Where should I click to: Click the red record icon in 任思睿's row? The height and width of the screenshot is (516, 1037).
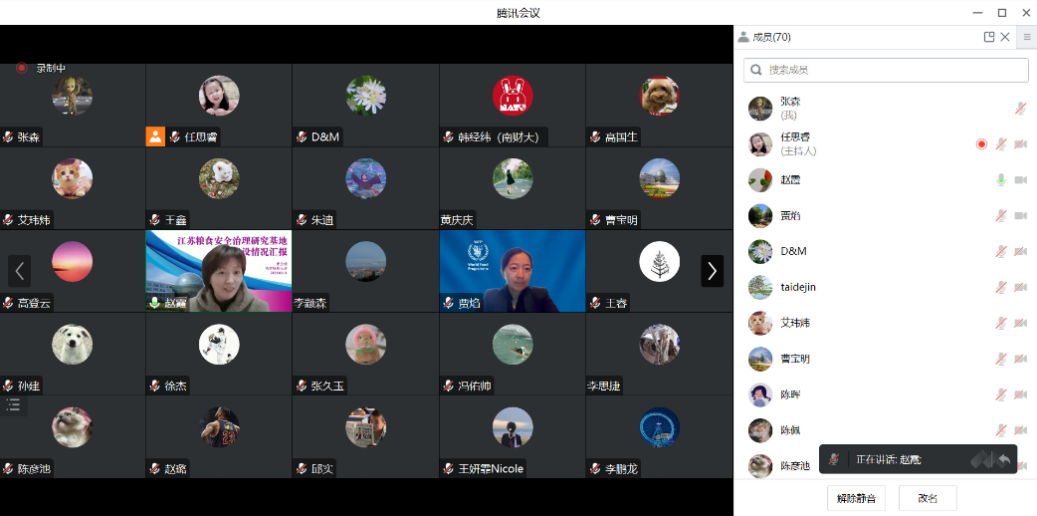[x=981, y=144]
